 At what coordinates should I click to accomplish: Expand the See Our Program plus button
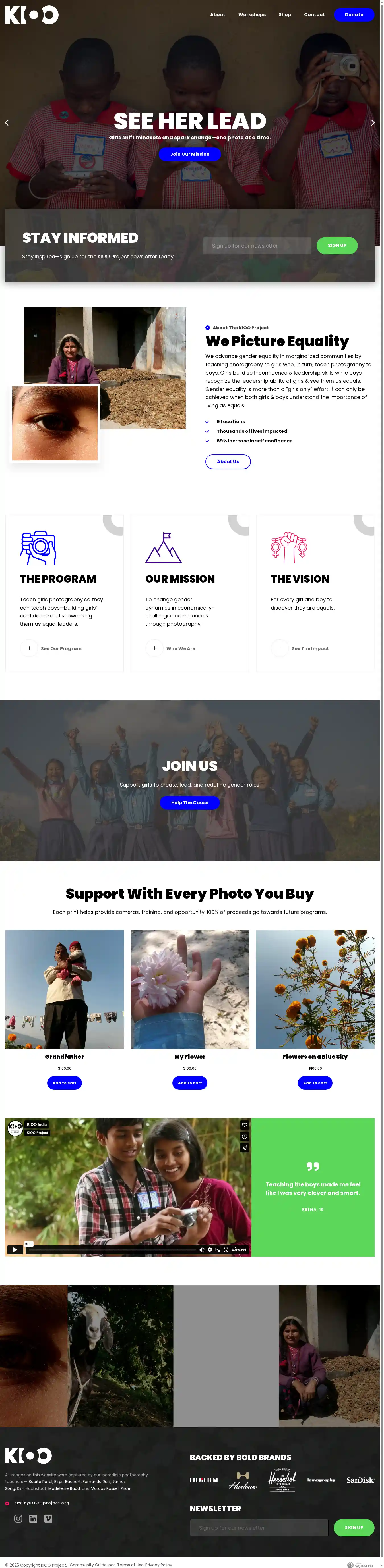pos(29,648)
